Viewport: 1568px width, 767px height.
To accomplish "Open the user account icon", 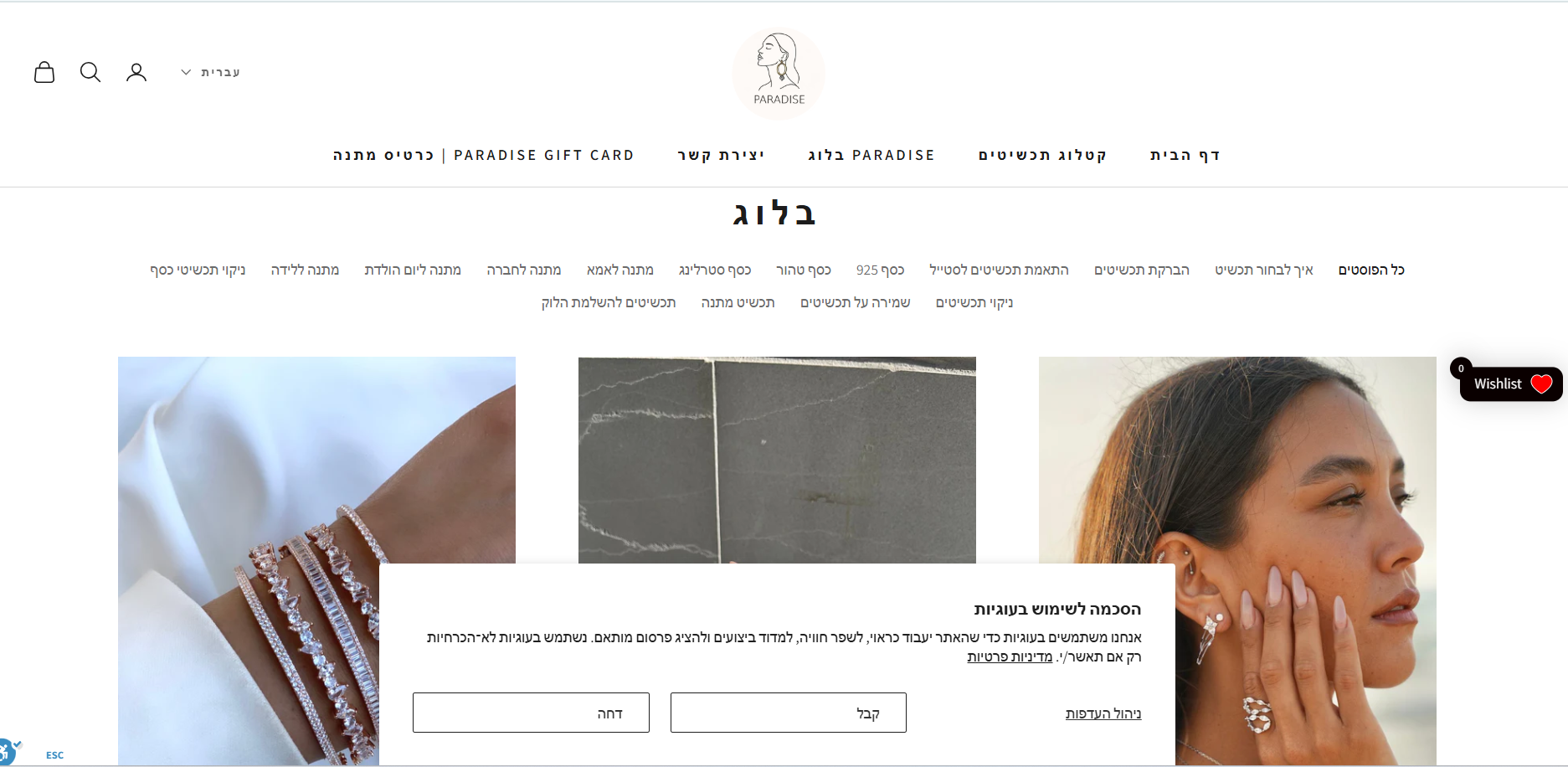I will (x=136, y=72).
